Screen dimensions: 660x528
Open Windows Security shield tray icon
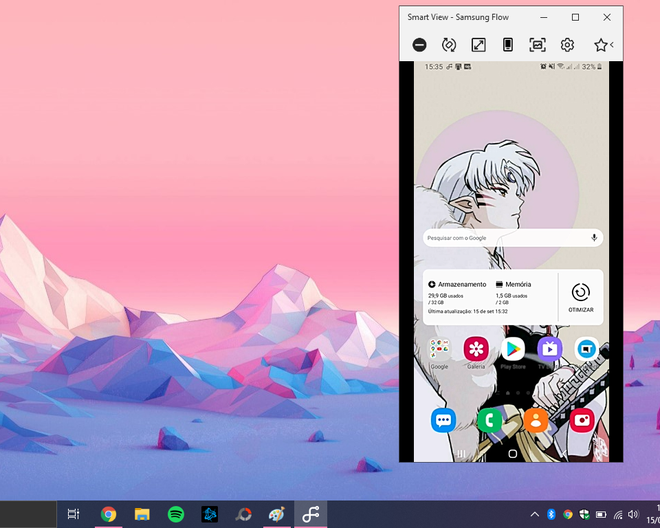coord(584,514)
